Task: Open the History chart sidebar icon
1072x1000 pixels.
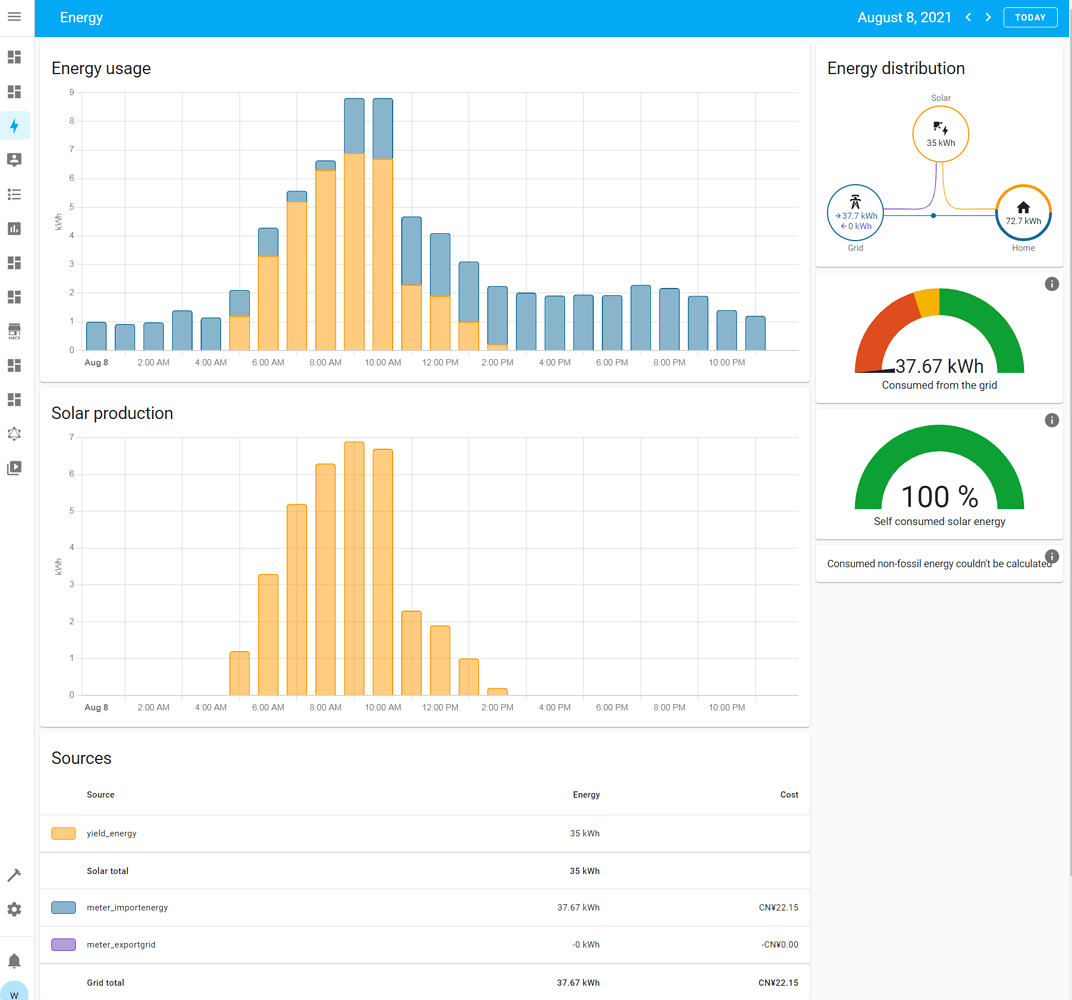Action: pos(14,229)
